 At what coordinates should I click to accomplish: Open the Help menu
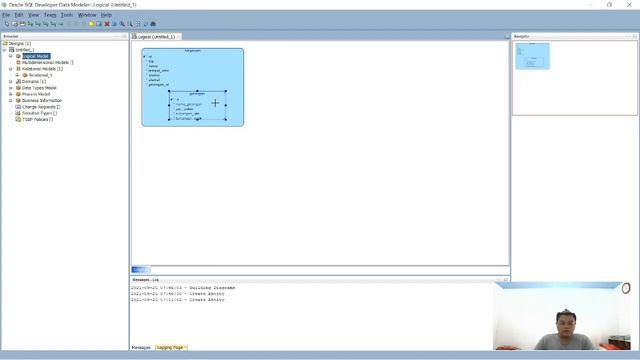(106, 15)
